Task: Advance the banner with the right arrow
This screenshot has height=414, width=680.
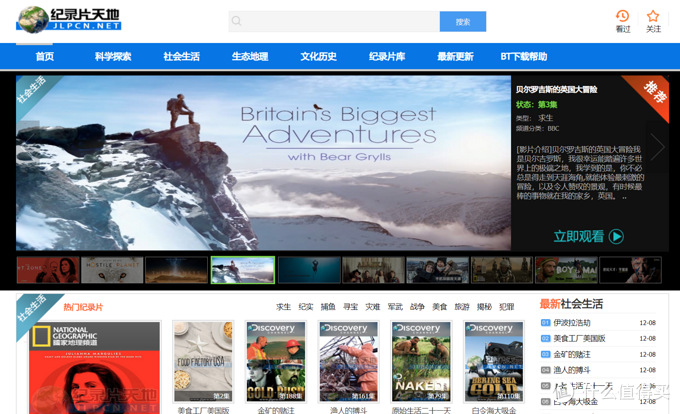Action: click(x=657, y=147)
